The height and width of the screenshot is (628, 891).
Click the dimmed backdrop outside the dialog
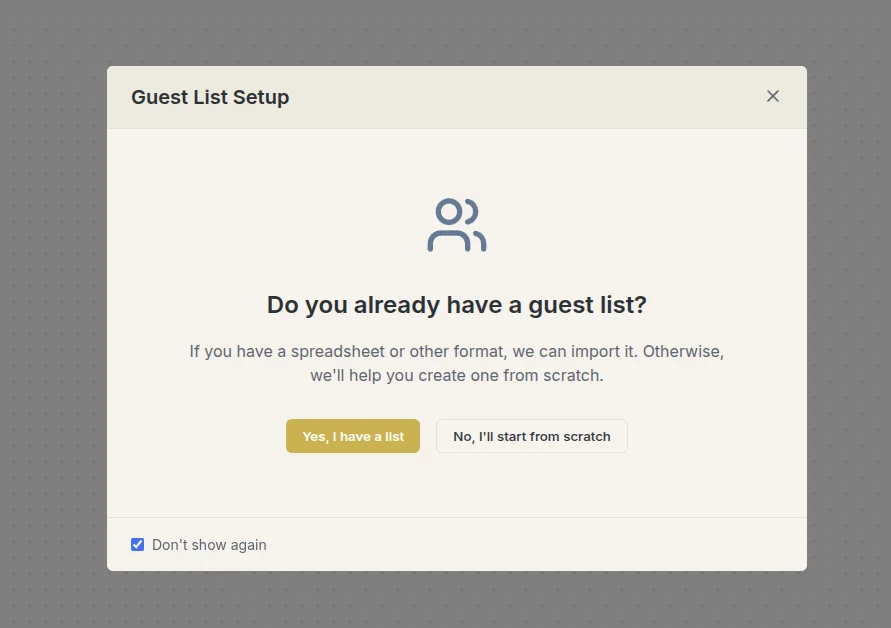[x=51, y=313]
